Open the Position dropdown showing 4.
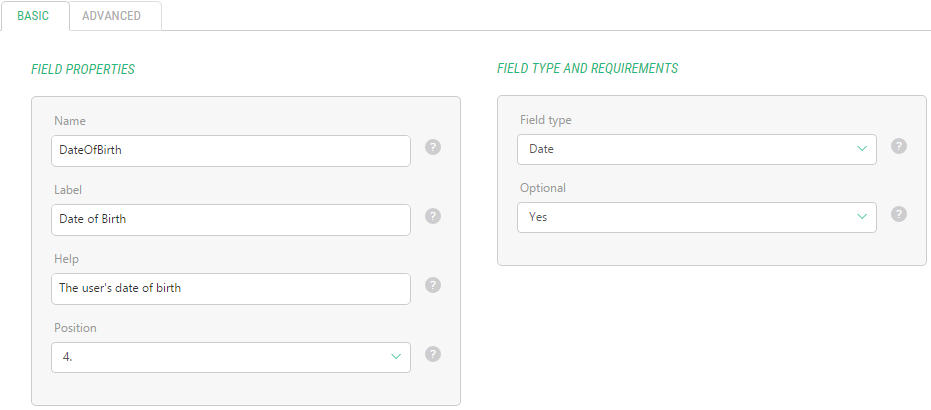Image resolution: width=931 pixels, height=410 pixels. (230, 357)
